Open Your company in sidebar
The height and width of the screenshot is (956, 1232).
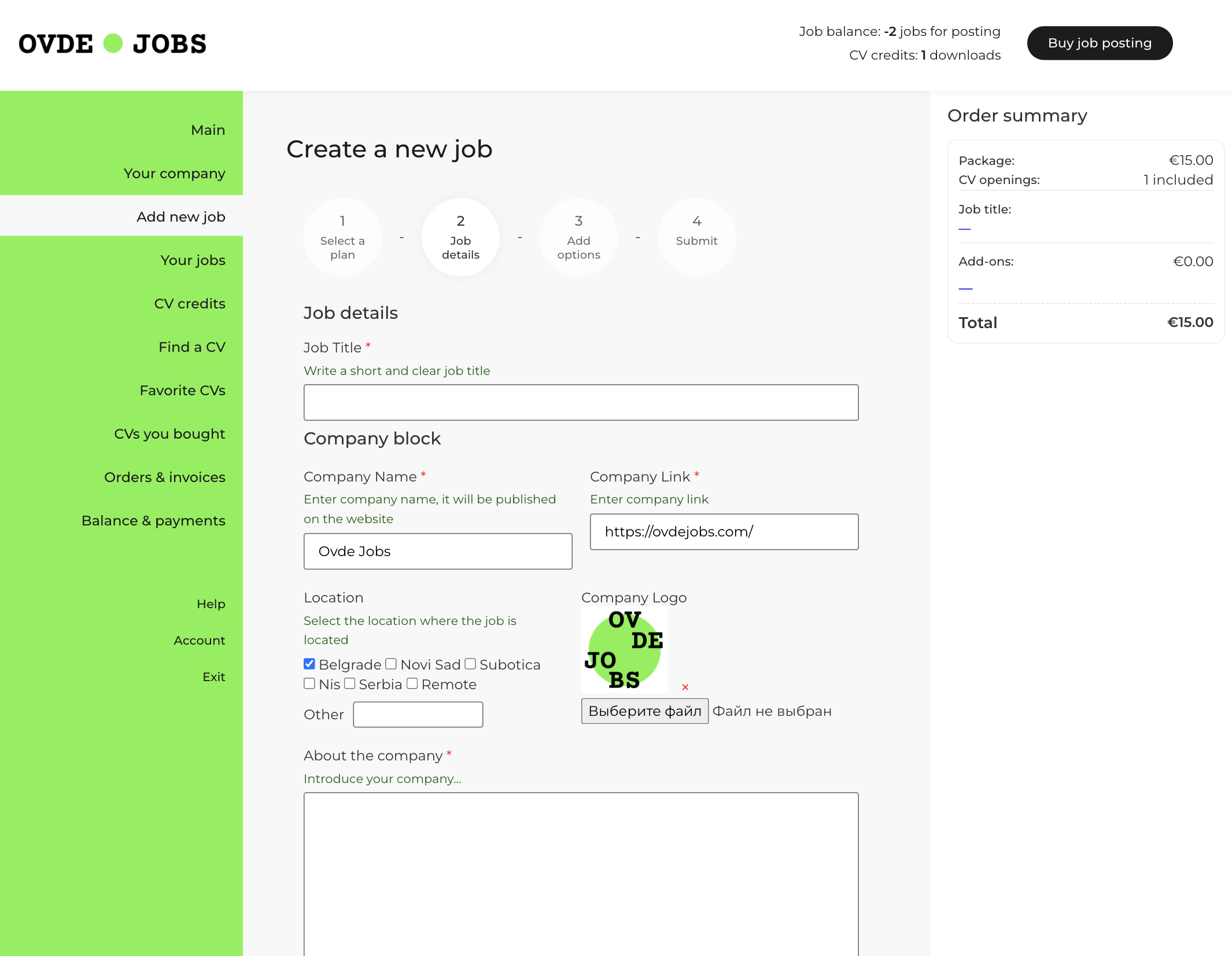tap(174, 174)
